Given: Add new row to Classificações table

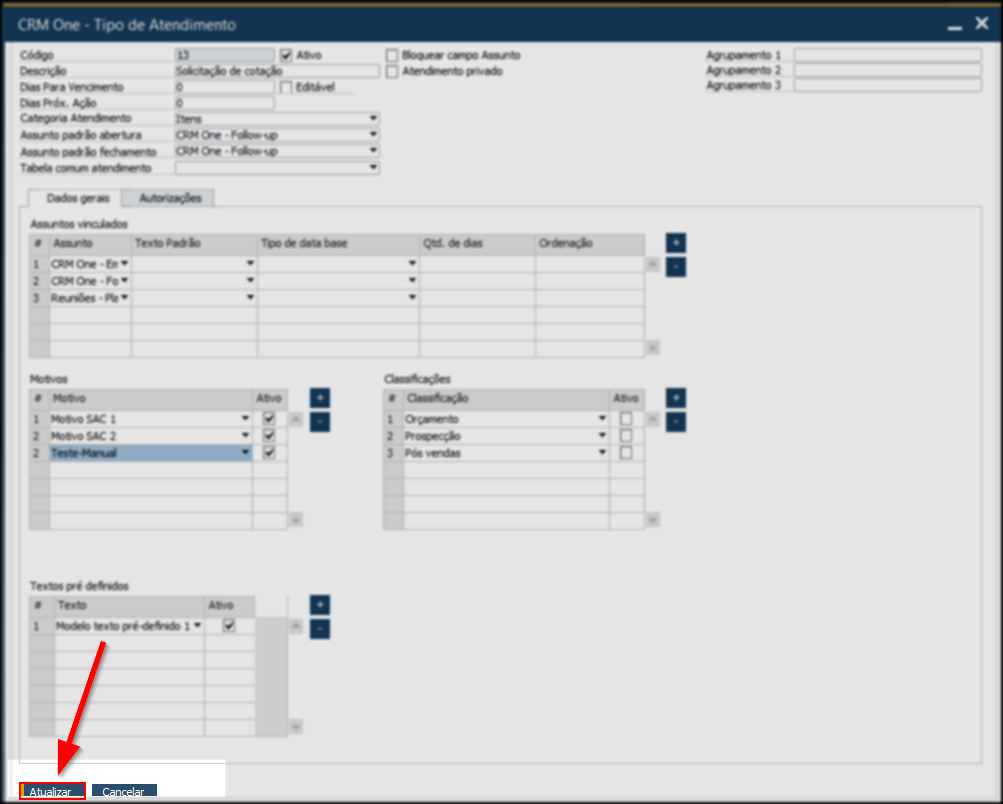Looking at the screenshot, I should (x=676, y=398).
